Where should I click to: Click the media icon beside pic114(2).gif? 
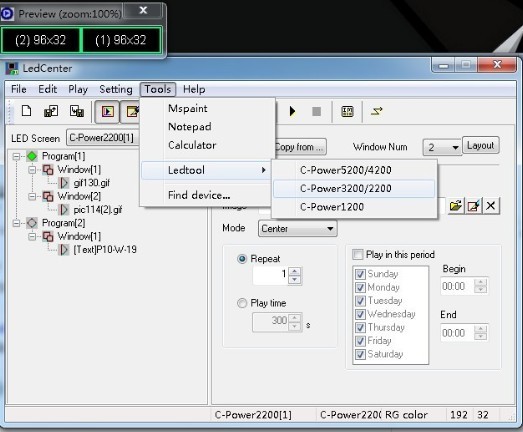tap(64, 209)
